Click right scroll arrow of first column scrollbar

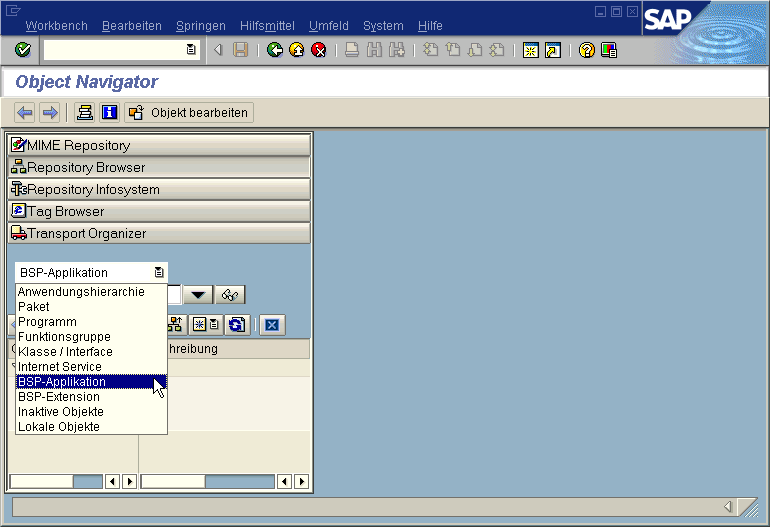[x=130, y=481]
